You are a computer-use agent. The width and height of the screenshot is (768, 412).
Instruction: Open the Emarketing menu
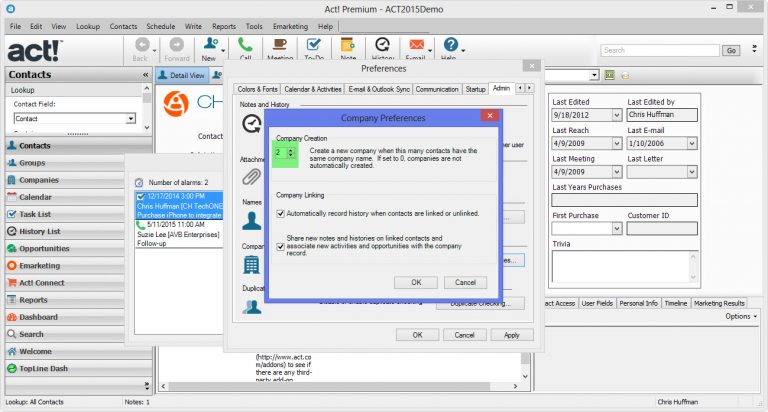point(290,26)
